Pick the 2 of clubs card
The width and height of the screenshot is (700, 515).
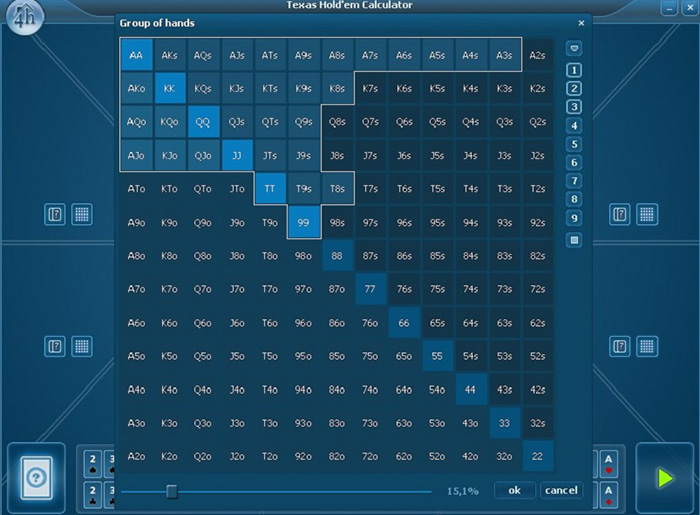pos(92,495)
